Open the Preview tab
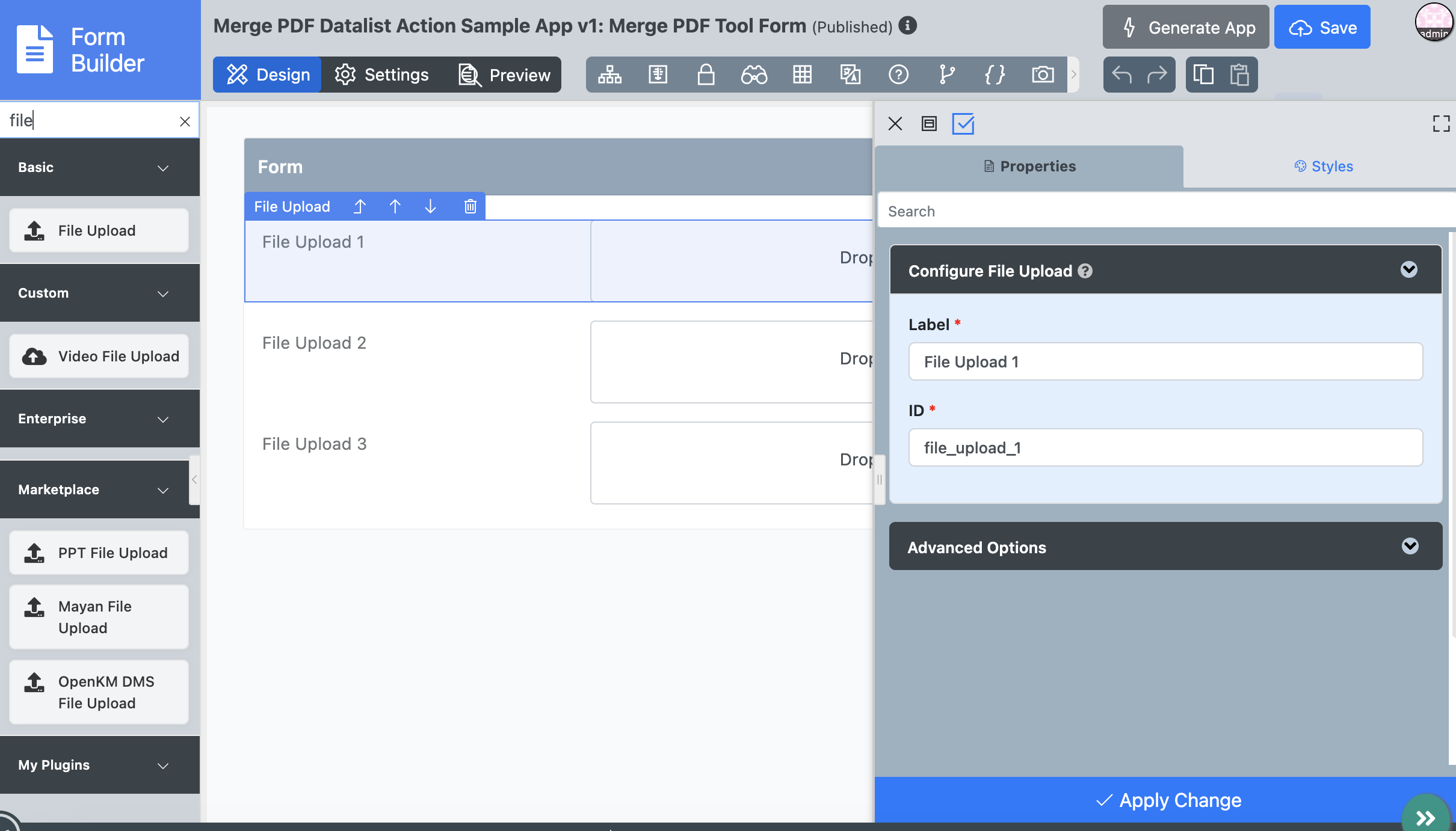This screenshot has height=831, width=1456. pos(504,75)
